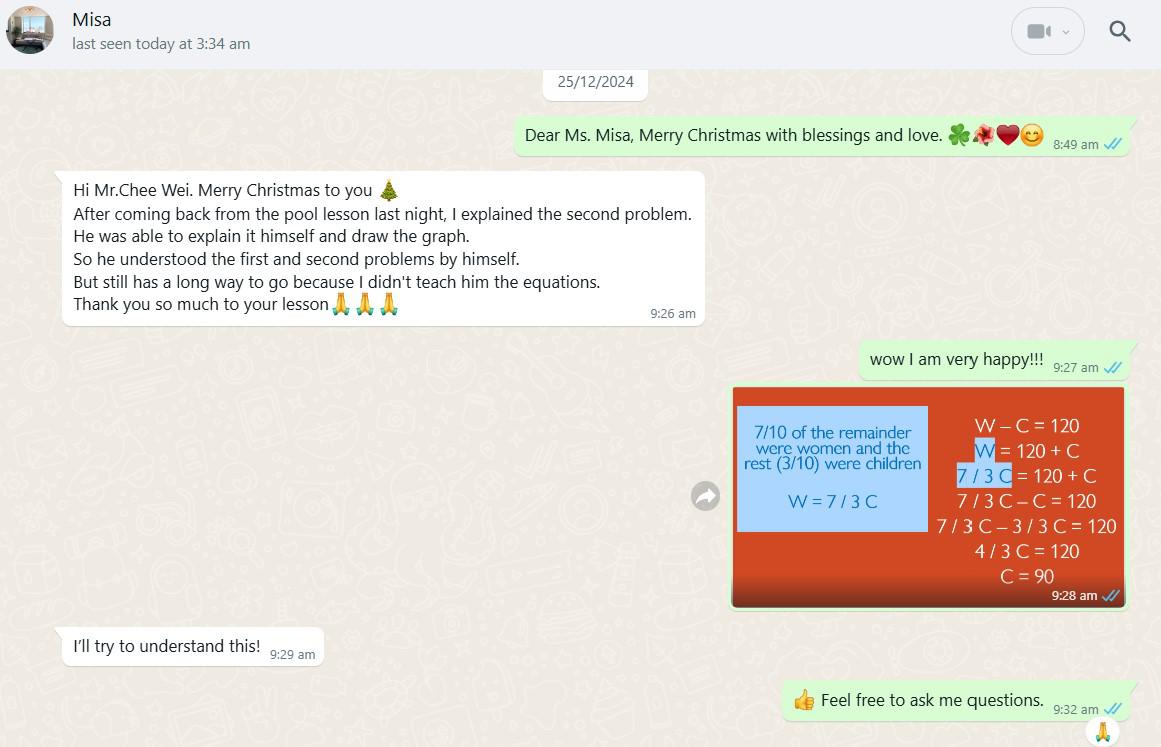
Task: Click the blue highlighted W = 7 / 3 C box
Action: point(832,468)
